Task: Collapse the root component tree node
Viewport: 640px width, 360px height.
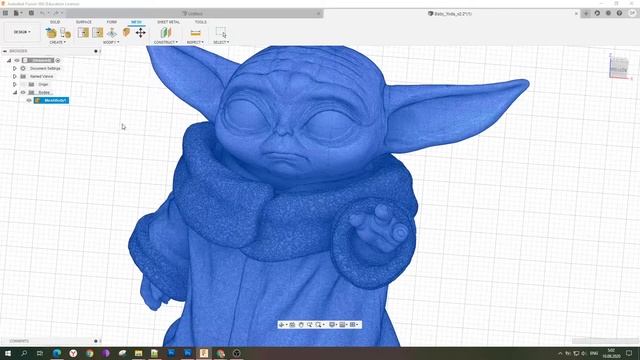Action: click(9, 60)
